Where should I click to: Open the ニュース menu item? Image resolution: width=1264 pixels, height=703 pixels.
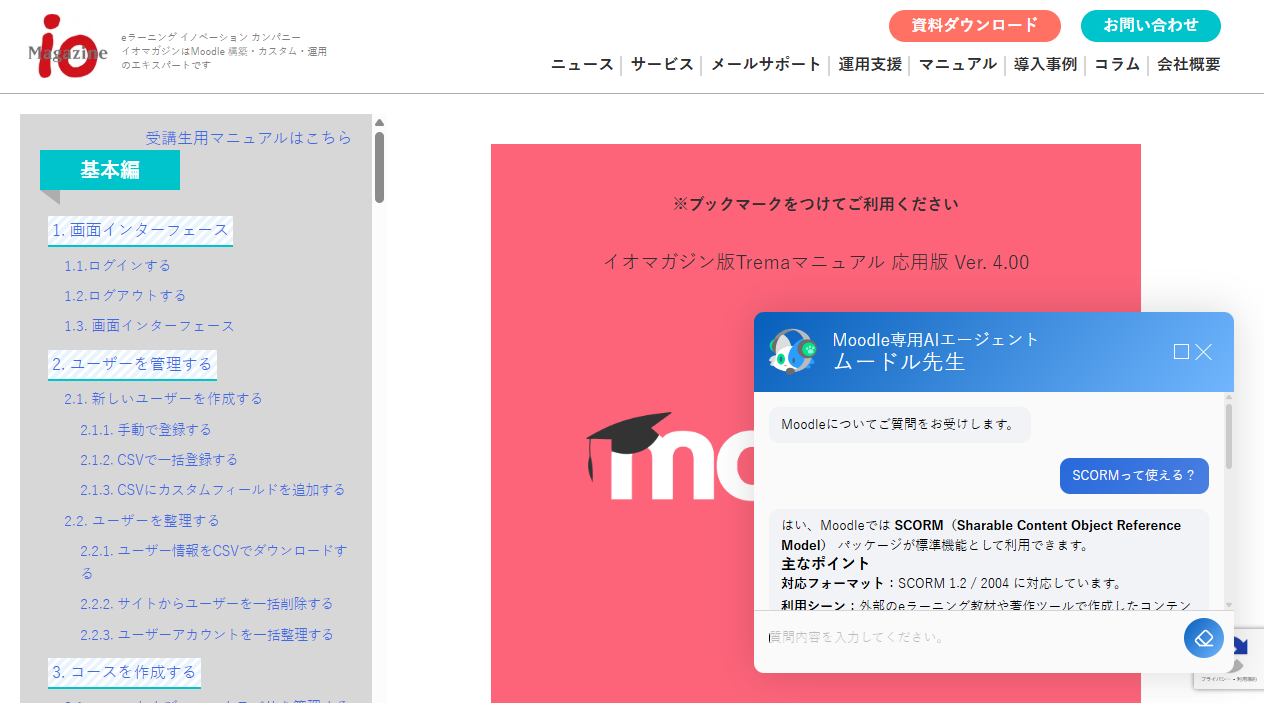[x=582, y=65]
